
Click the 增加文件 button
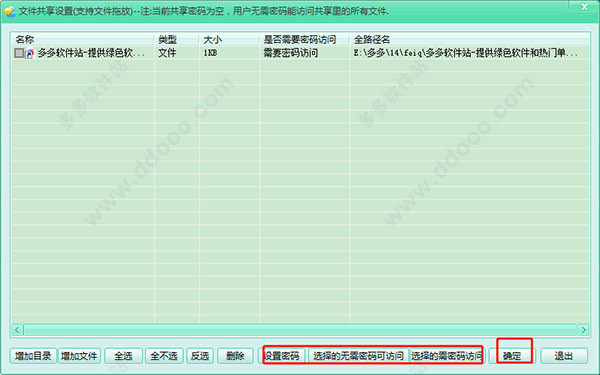pyautogui.click(x=79, y=356)
